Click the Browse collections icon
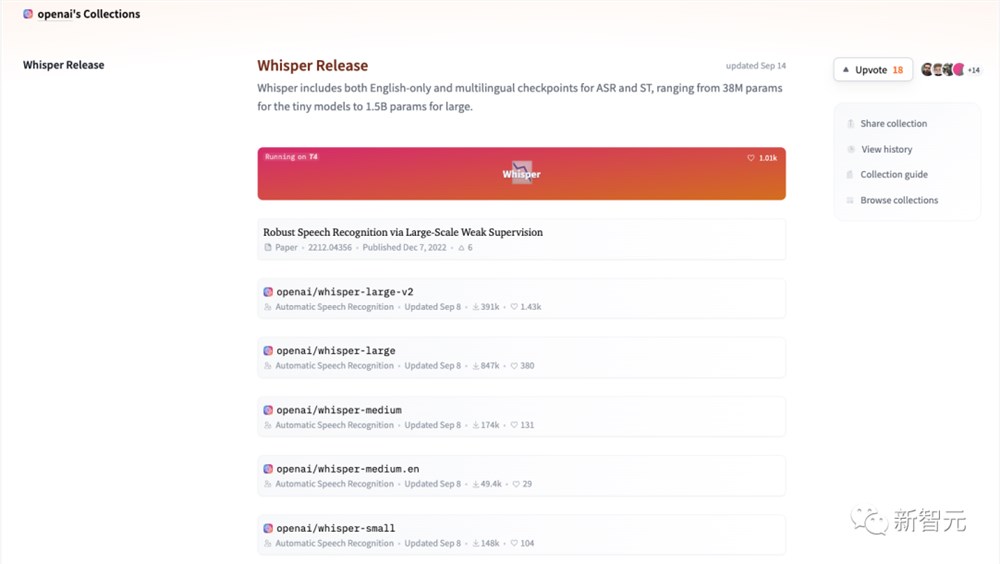Image resolution: width=1000 pixels, height=564 pixels. click(850, 200)
